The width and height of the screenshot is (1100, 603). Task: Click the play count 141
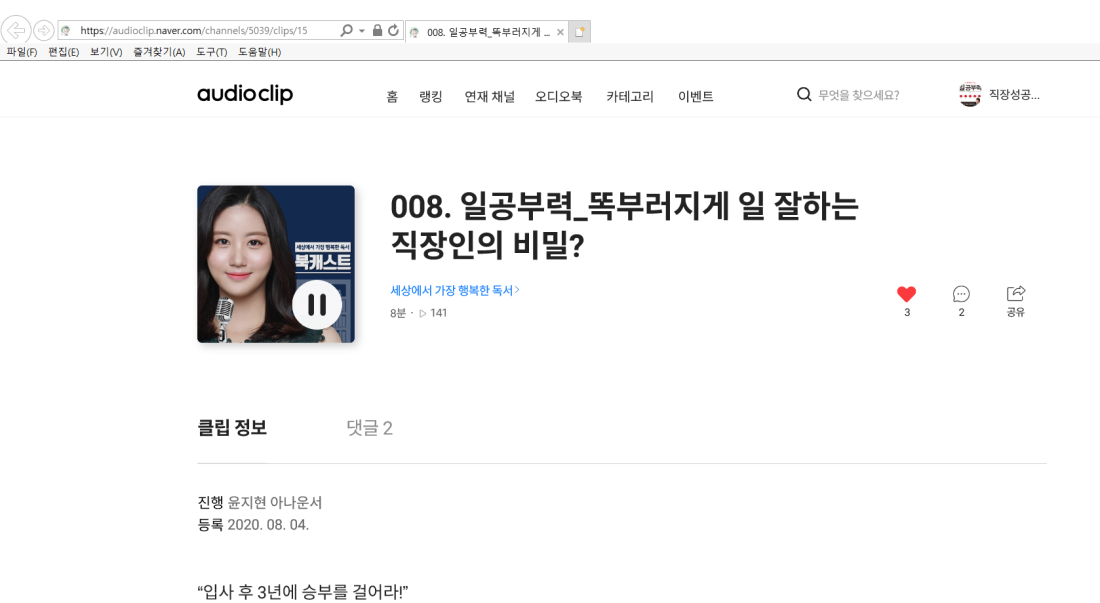[x=433, y=313]
